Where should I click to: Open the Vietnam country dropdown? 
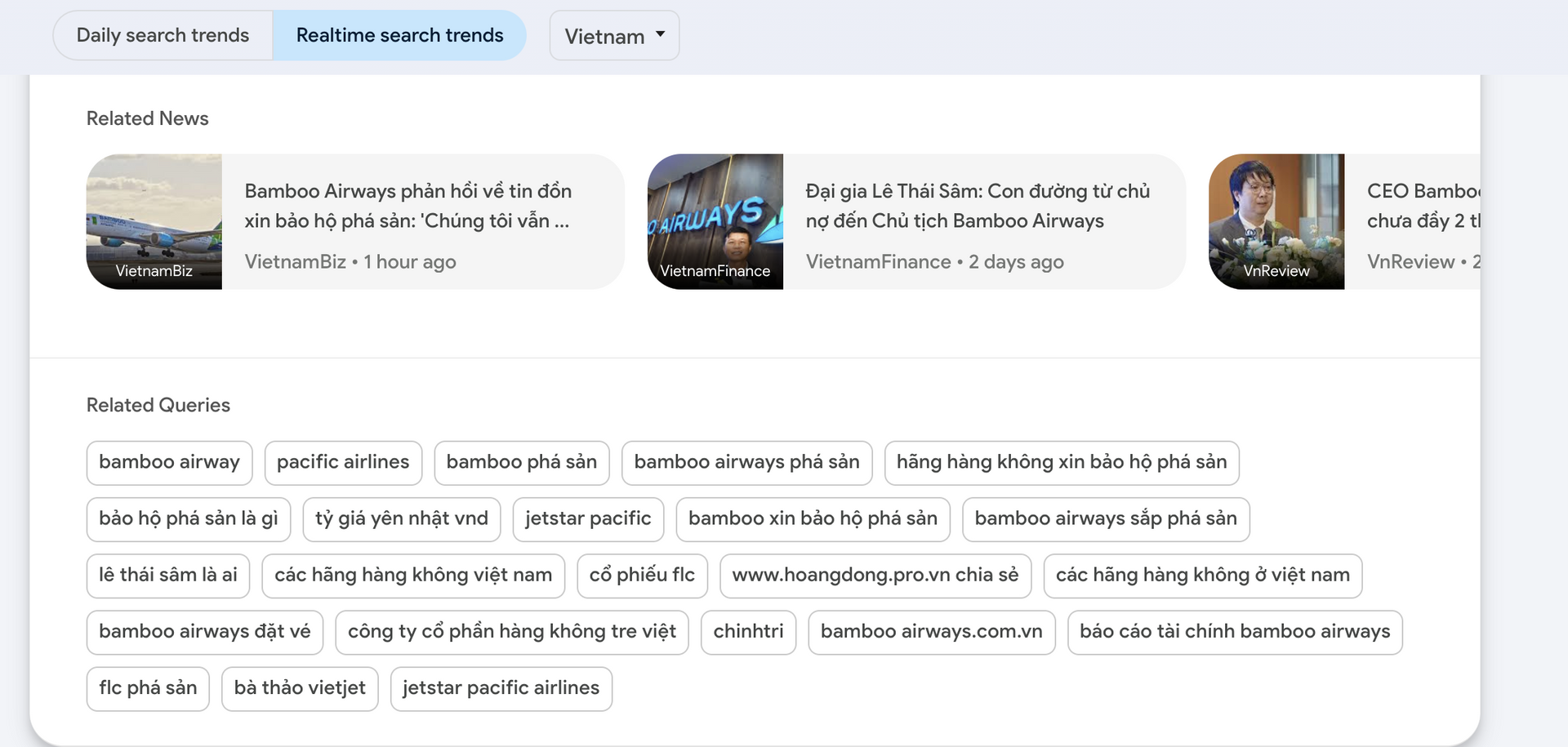pyautogui.click(x=614, y=36)
